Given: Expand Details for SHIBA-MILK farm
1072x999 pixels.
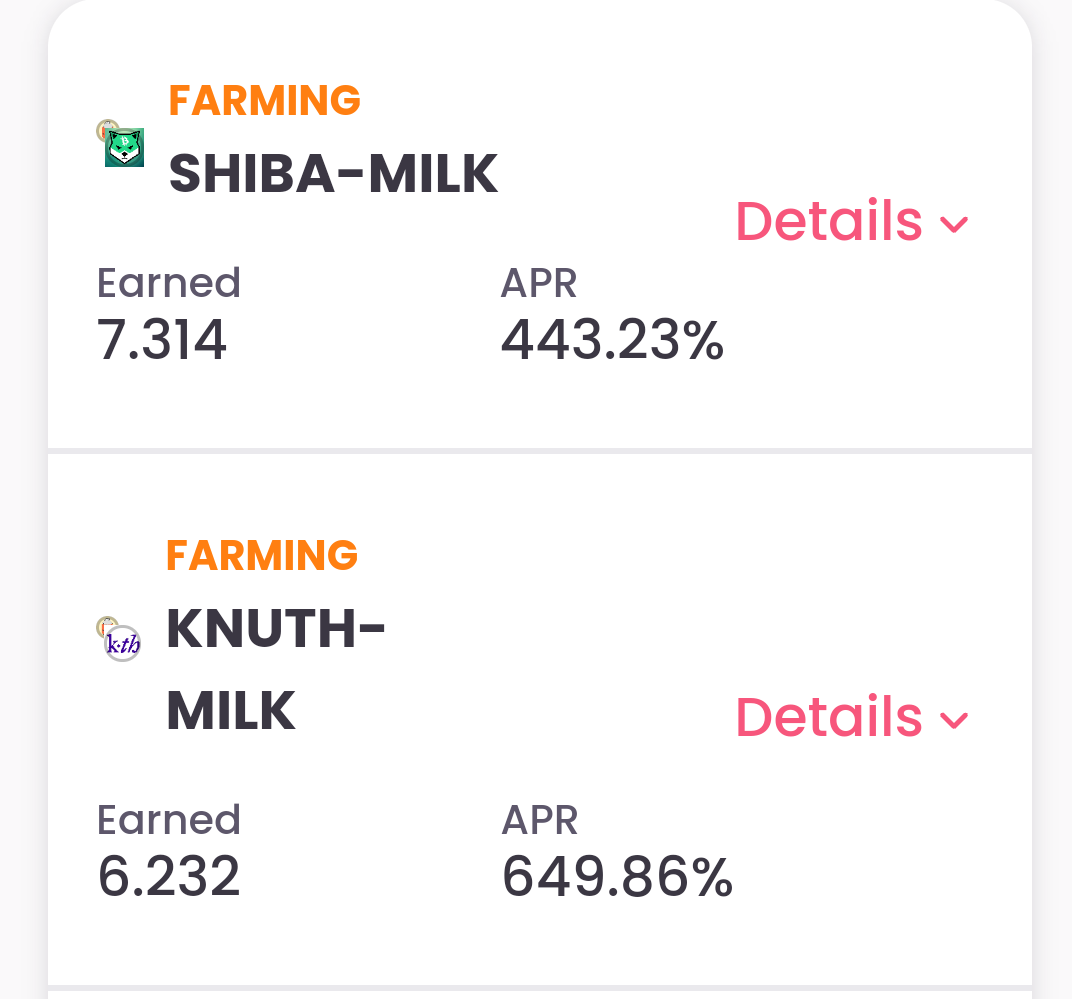Looking at the screenshot, I should click(x=852, y=221).
